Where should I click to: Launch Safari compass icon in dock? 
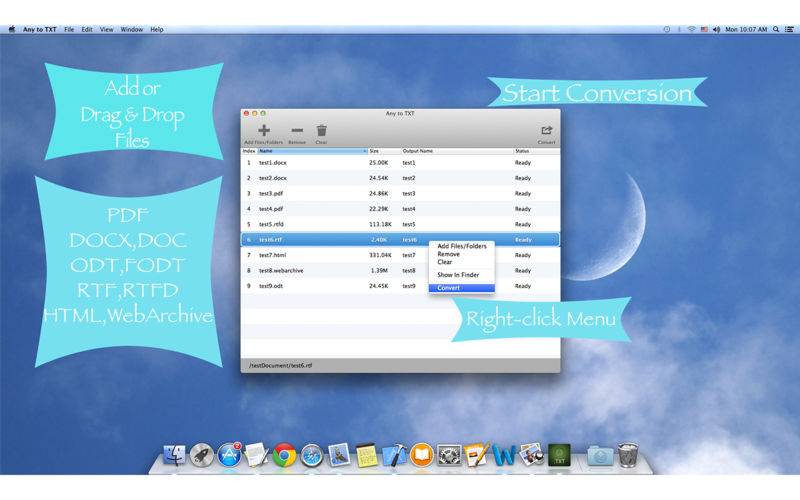[312, 455]
